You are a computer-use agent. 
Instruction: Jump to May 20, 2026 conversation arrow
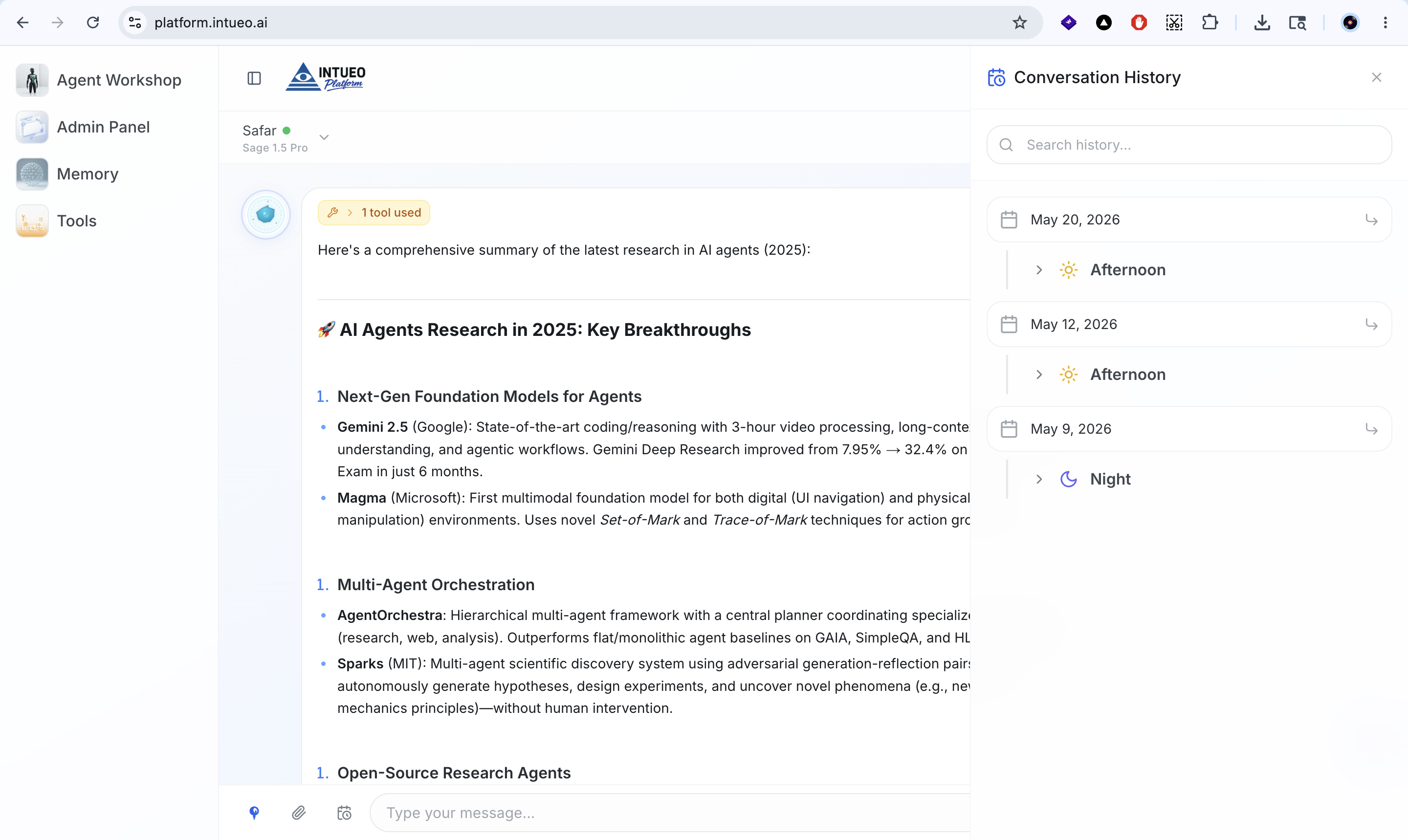point(1371,220)
